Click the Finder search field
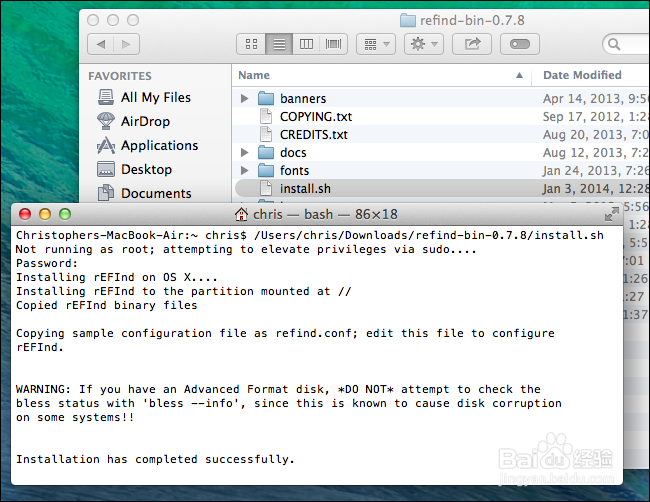The image size is (650, 502). coord(626,44)
